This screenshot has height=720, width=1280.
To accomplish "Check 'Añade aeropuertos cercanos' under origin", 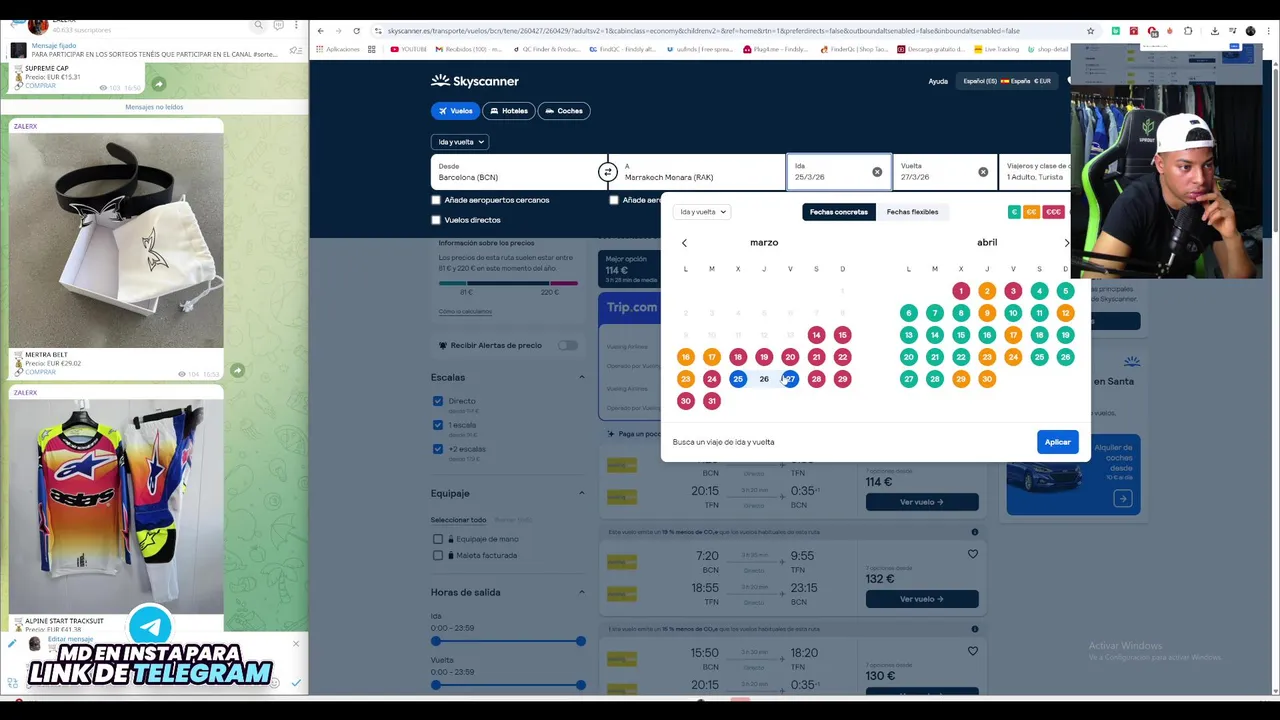I will [436, 200].
